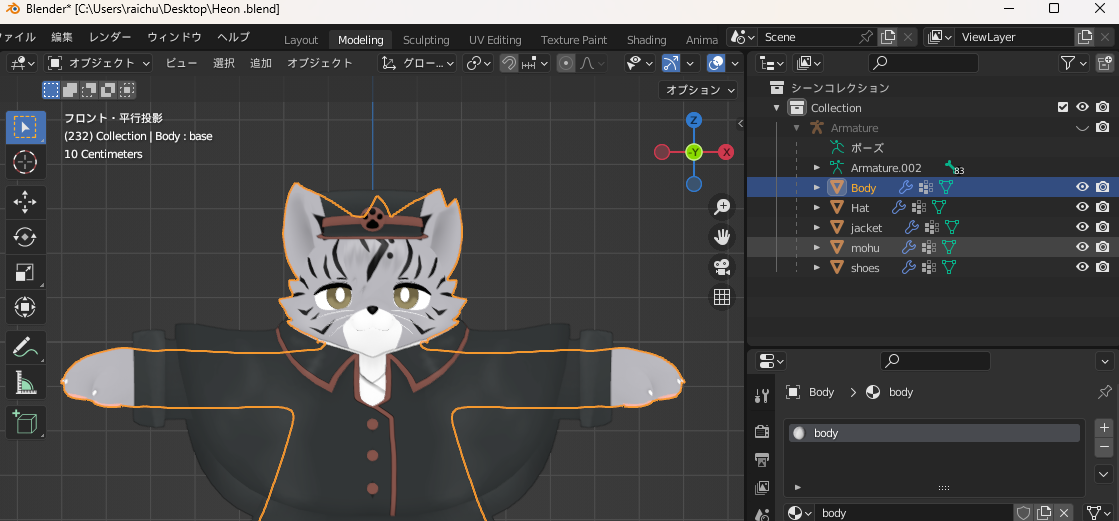Image resolution: width=1119 pixels, height=521 pixels.
Task: Click the zoom magnifier viewport button
Action: 722,207
